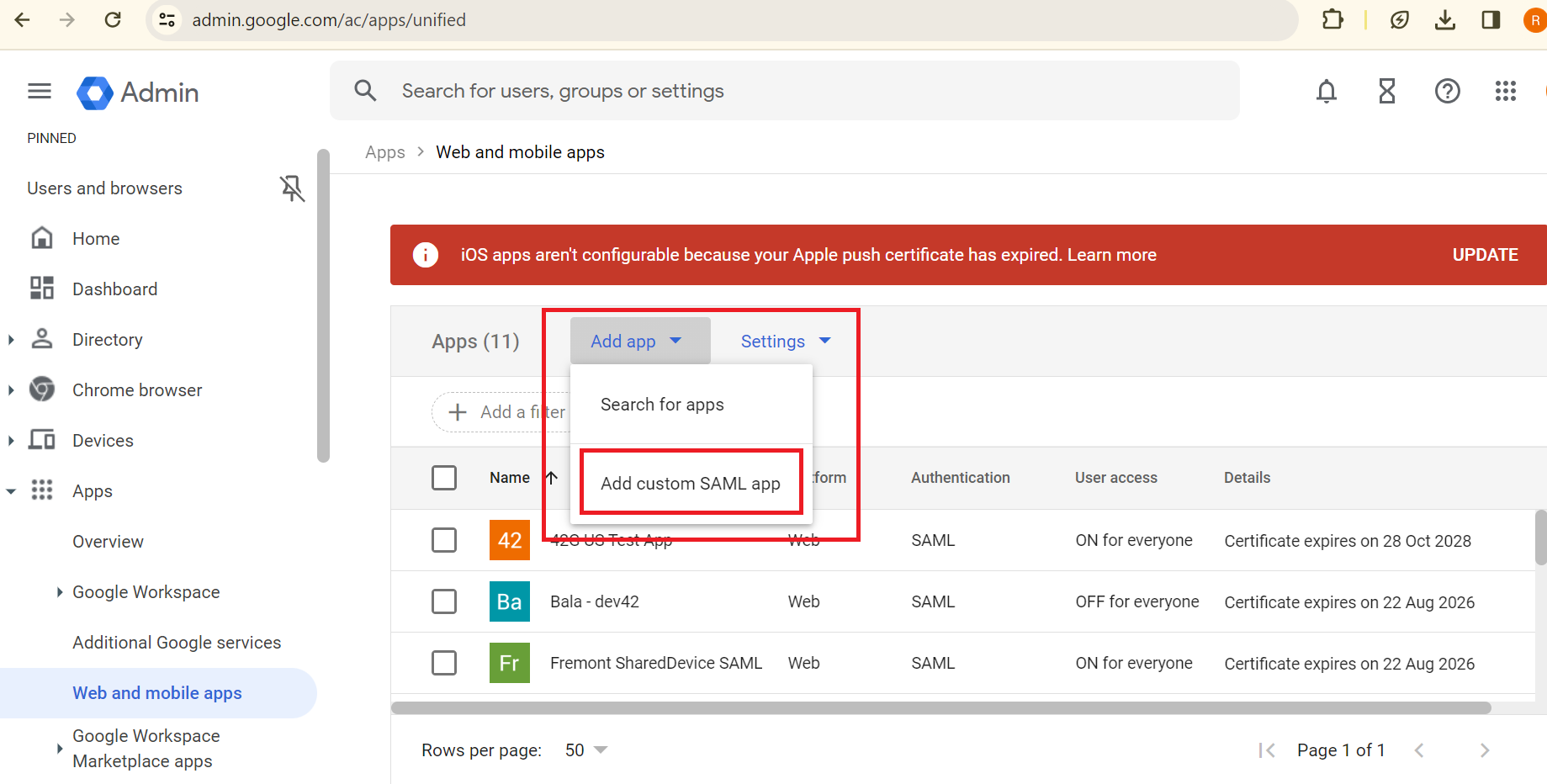Tick checkbox for Fremont SharedDevice SAML
The image size is (1547, 784).
coord(444,663)
